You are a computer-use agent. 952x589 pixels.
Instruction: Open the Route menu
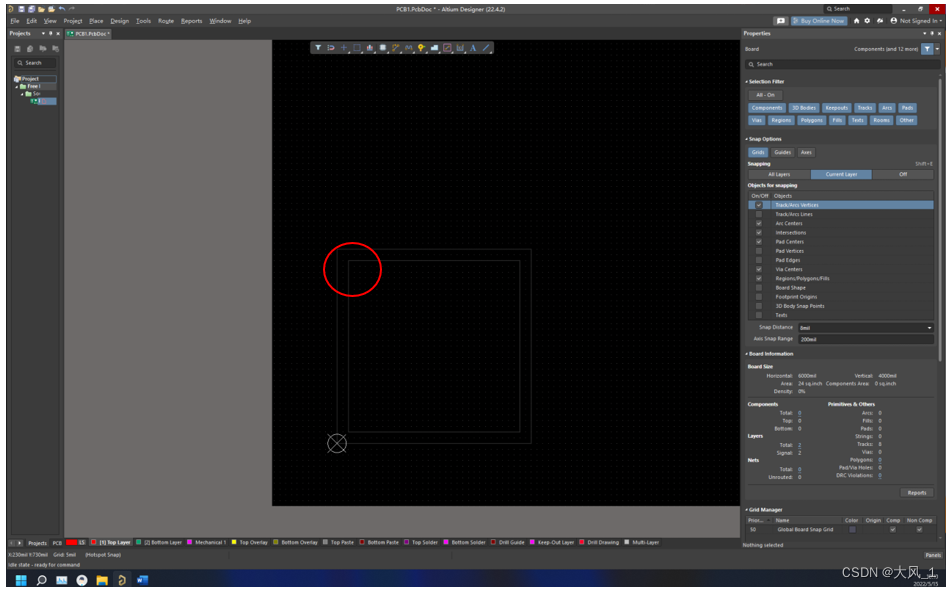(166, 21)
